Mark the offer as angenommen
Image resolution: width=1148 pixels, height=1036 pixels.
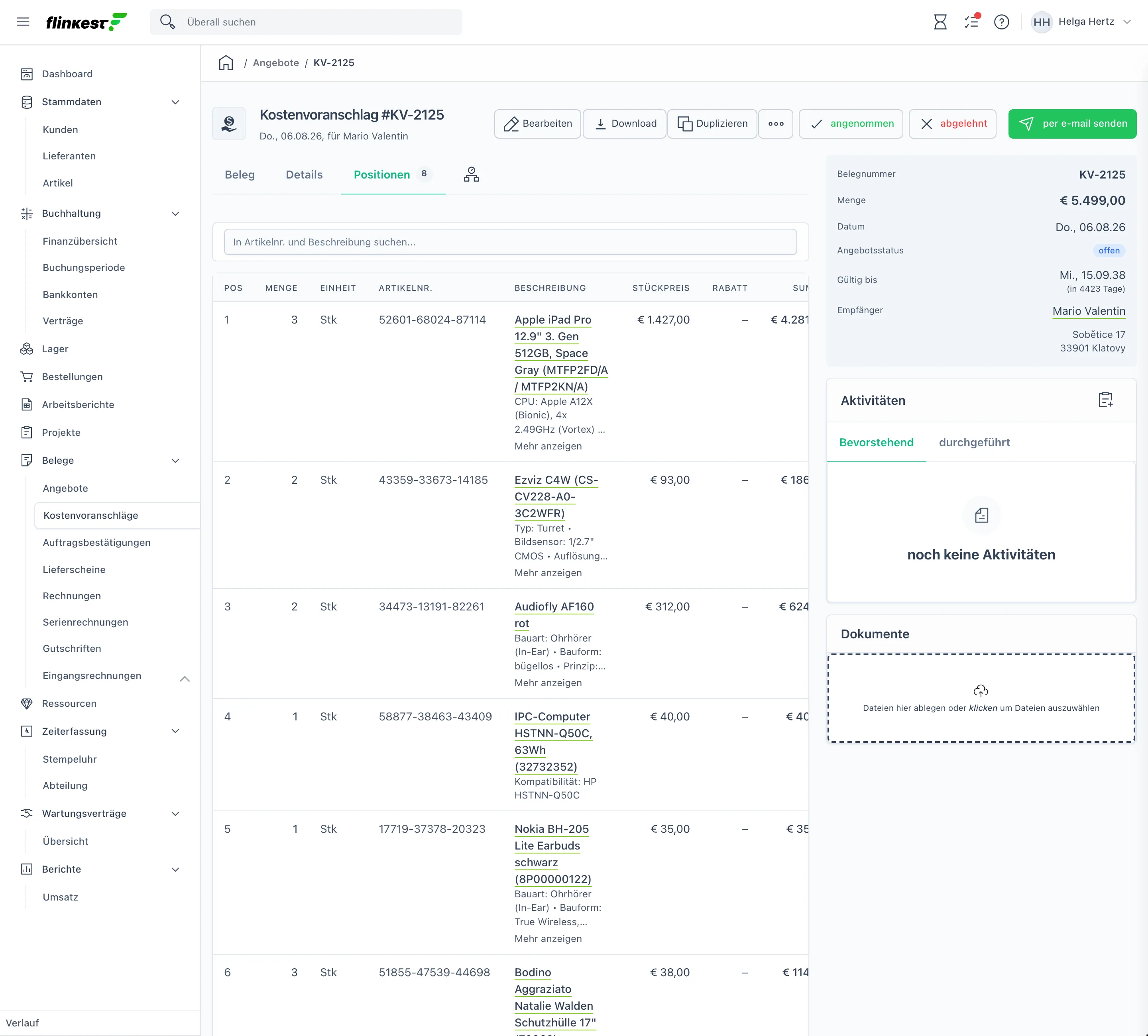[851, 124]
